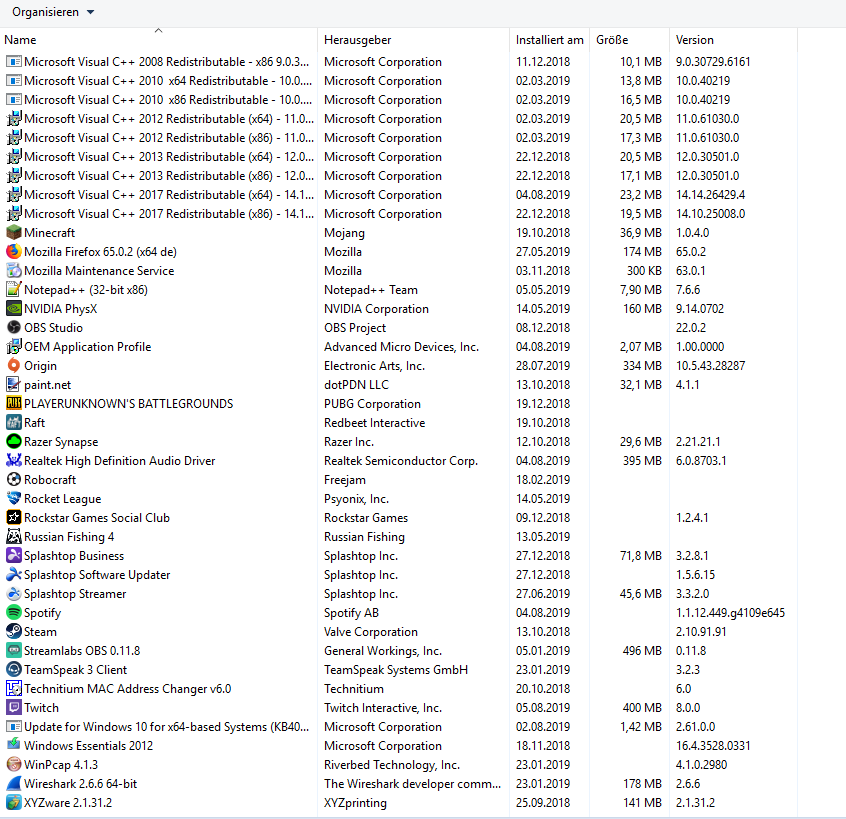Select Visual C++ 2012 Redistributable (x86) entry

pyautogui.click(x=169, y=138)
